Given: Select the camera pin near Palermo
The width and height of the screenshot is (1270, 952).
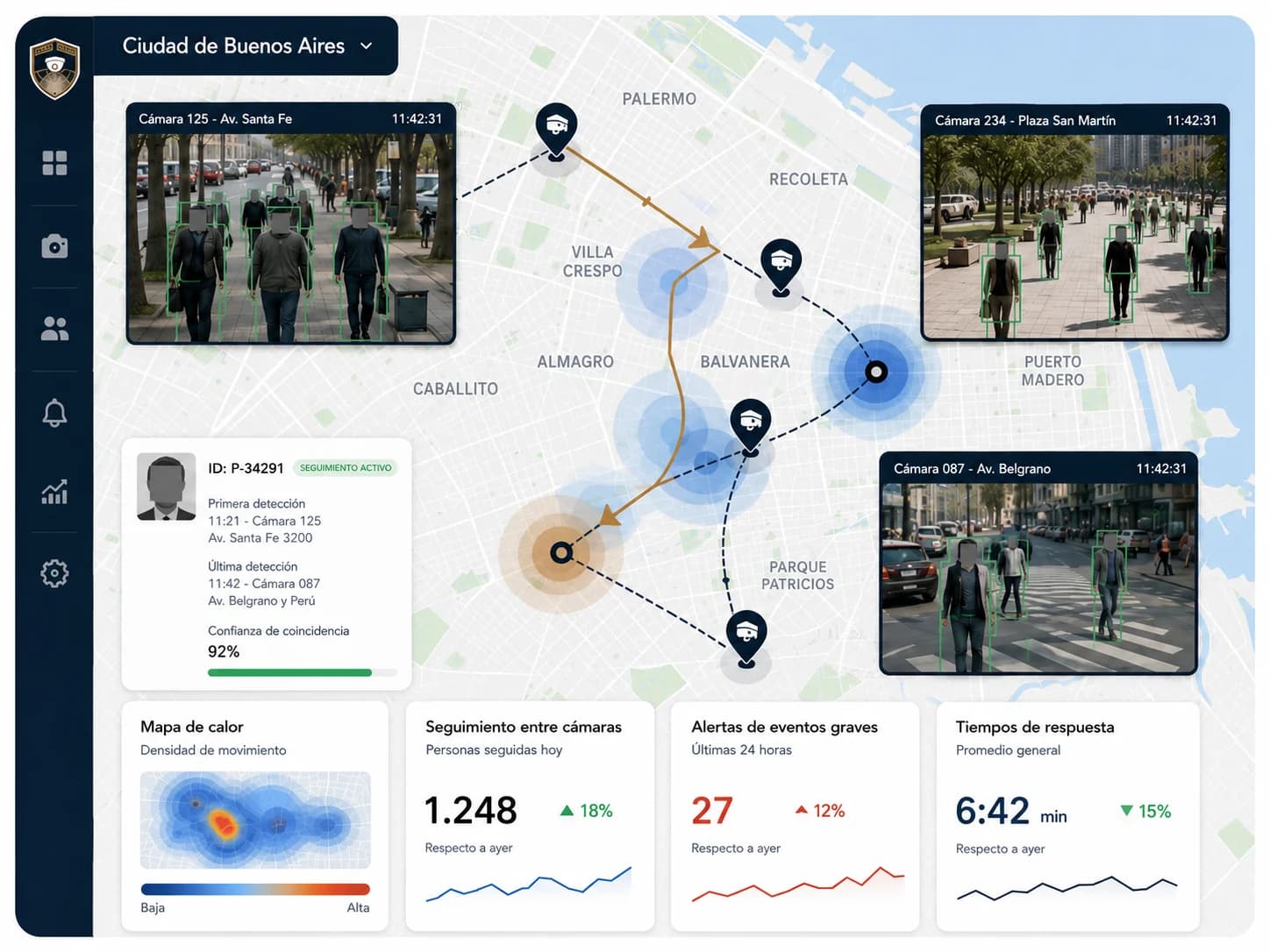Looking at the screenshot, I should pos(556,131).
